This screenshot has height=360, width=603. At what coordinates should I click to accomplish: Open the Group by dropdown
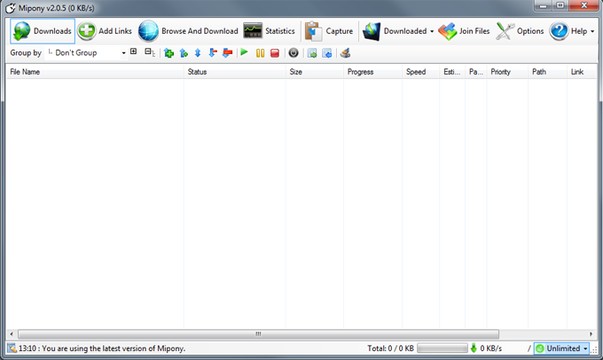(87, 53)
